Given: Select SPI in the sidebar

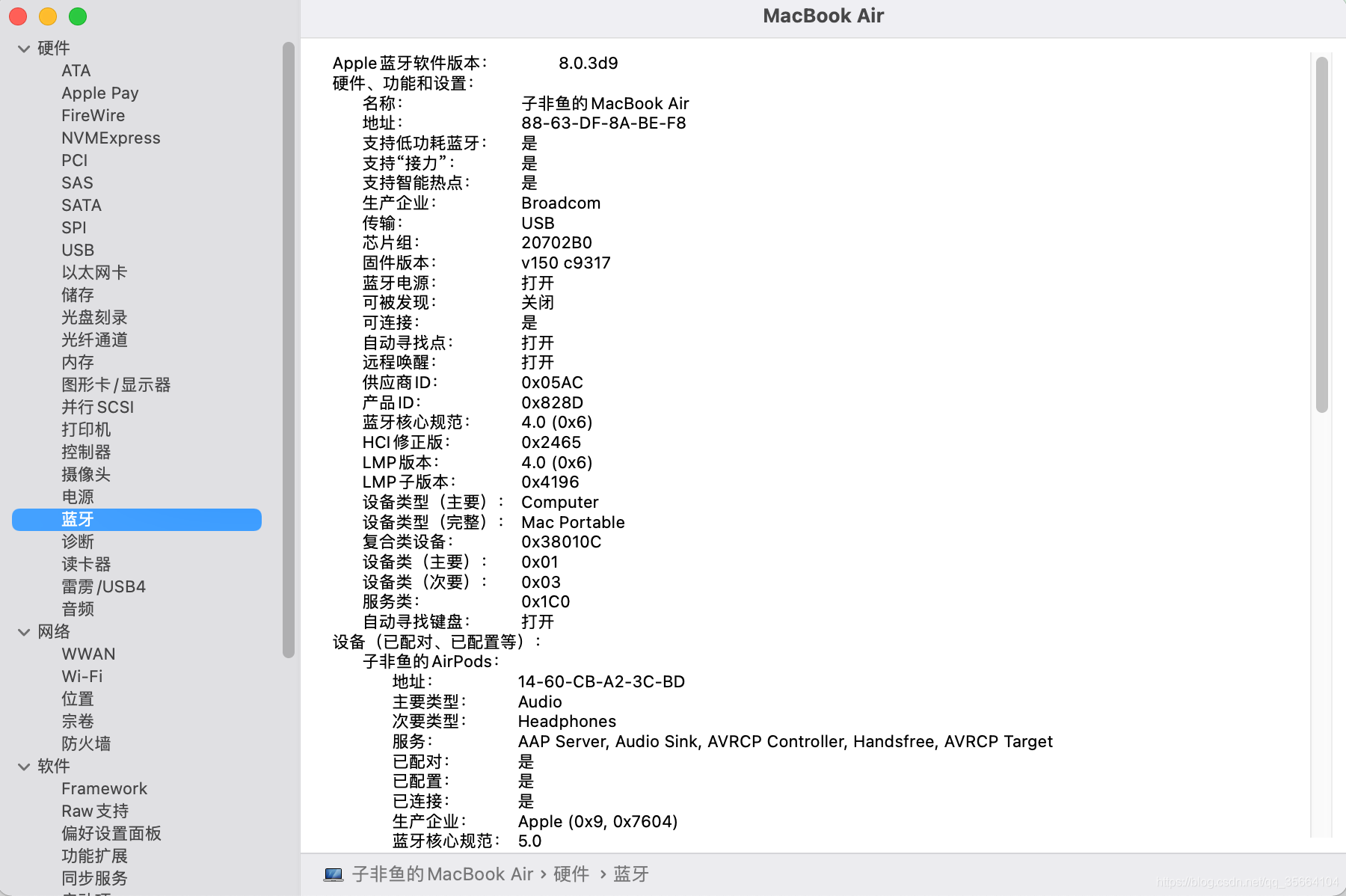Looking at the screenshot, I should coord(74,228).
